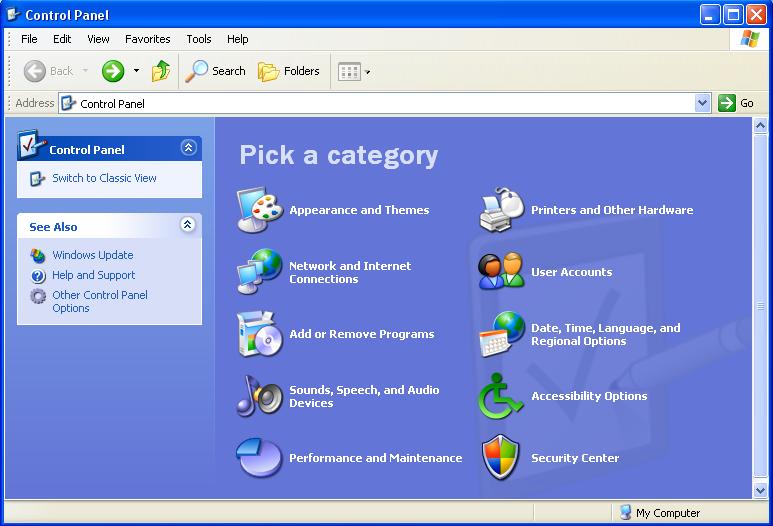Open the Edit menu
The image size is (773, 526).
[62, 39]
